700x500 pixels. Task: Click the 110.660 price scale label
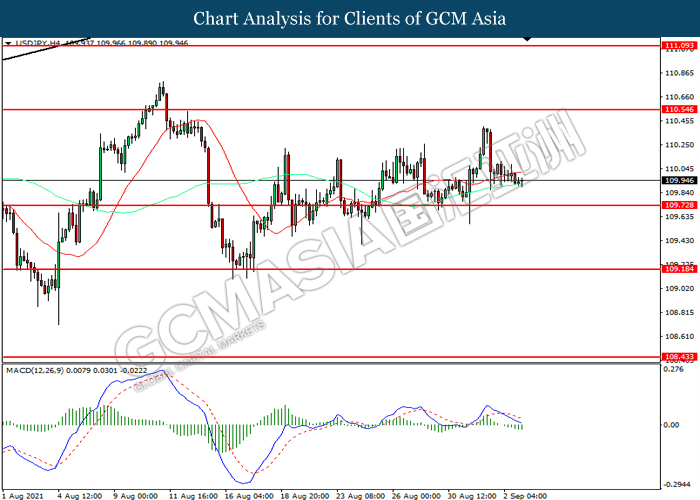point(679,97)
